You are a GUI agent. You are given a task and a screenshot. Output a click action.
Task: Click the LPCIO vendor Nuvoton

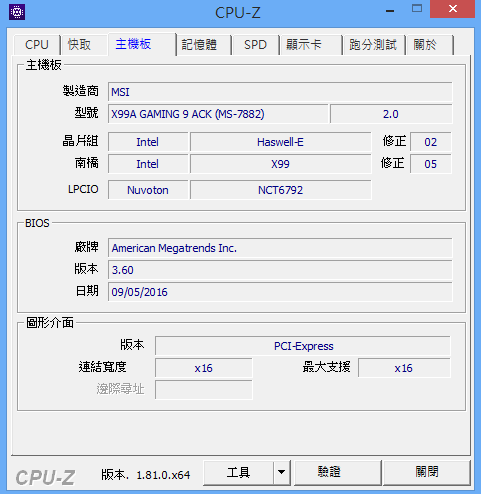(x=148, y=190)
